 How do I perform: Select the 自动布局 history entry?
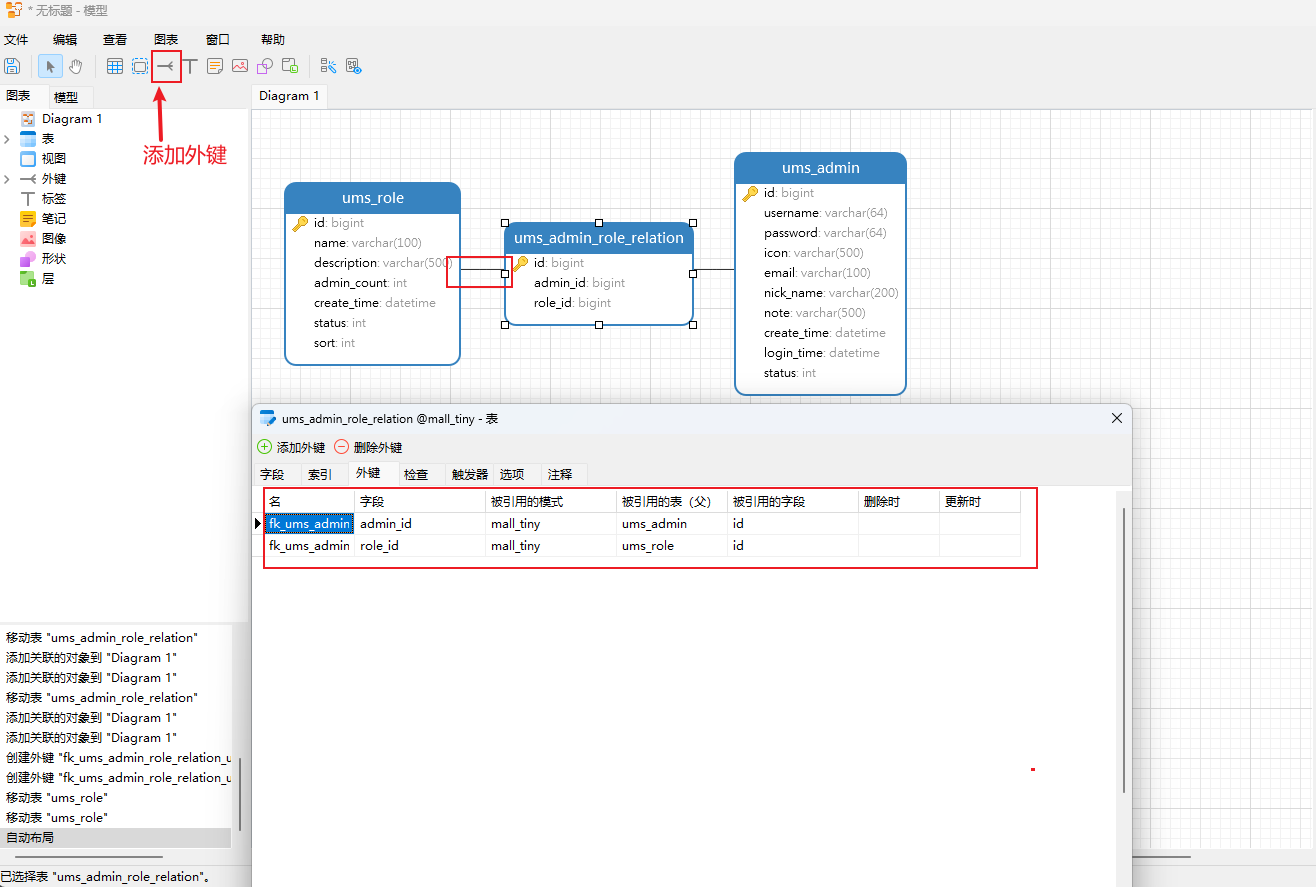tap(115, 838)
